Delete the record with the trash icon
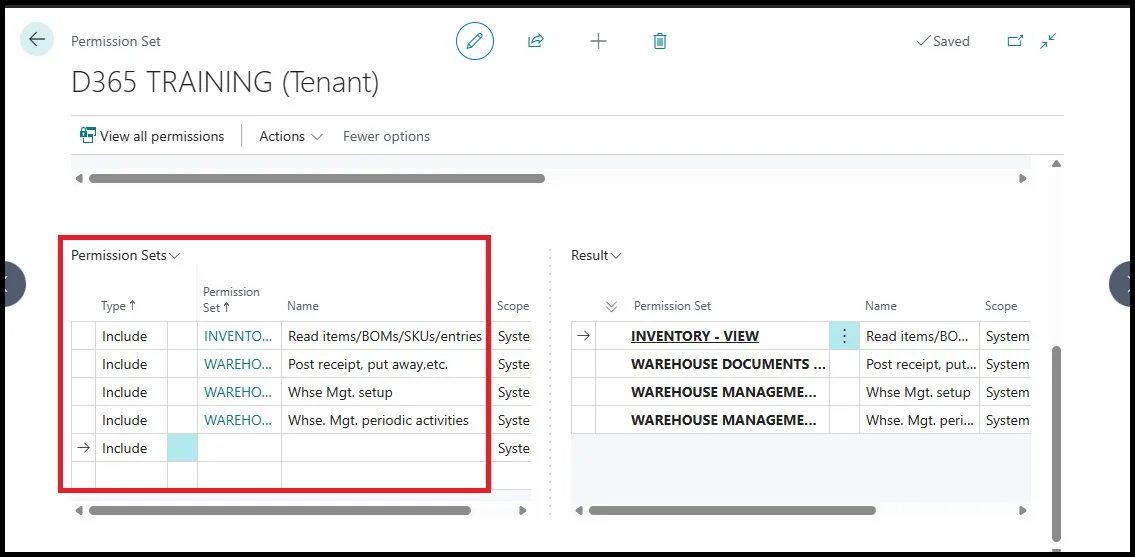 tap(659, 41)
